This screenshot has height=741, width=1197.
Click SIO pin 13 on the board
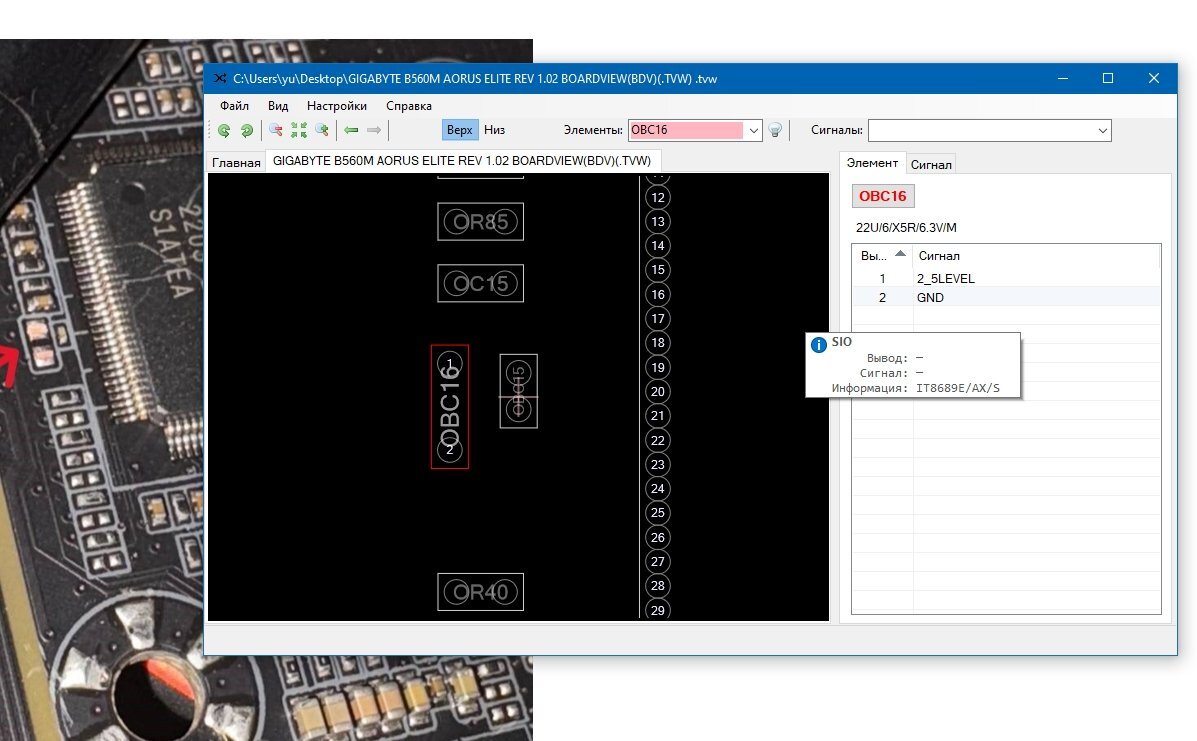(658, 221)
